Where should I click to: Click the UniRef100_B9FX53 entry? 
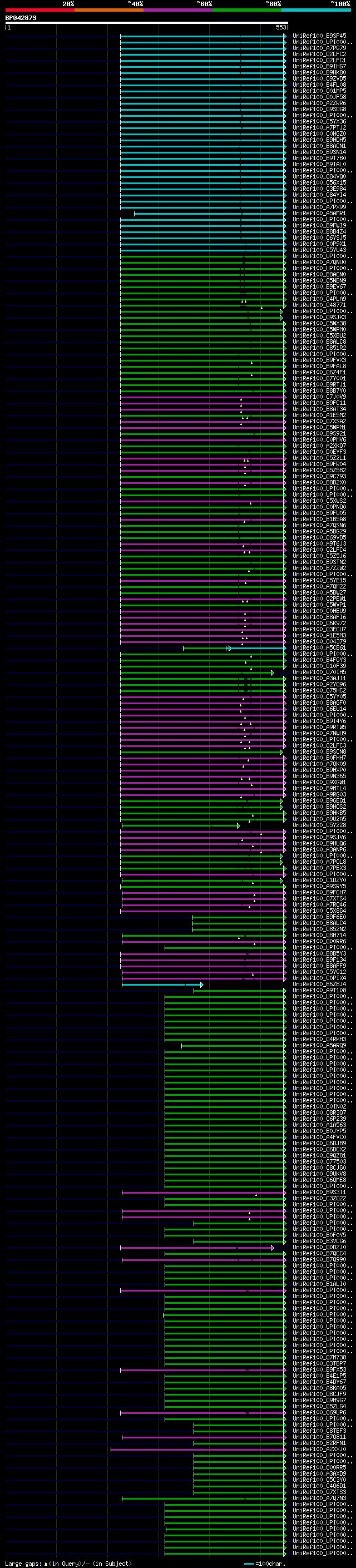pyautogui.click(x=319, y=1371)
